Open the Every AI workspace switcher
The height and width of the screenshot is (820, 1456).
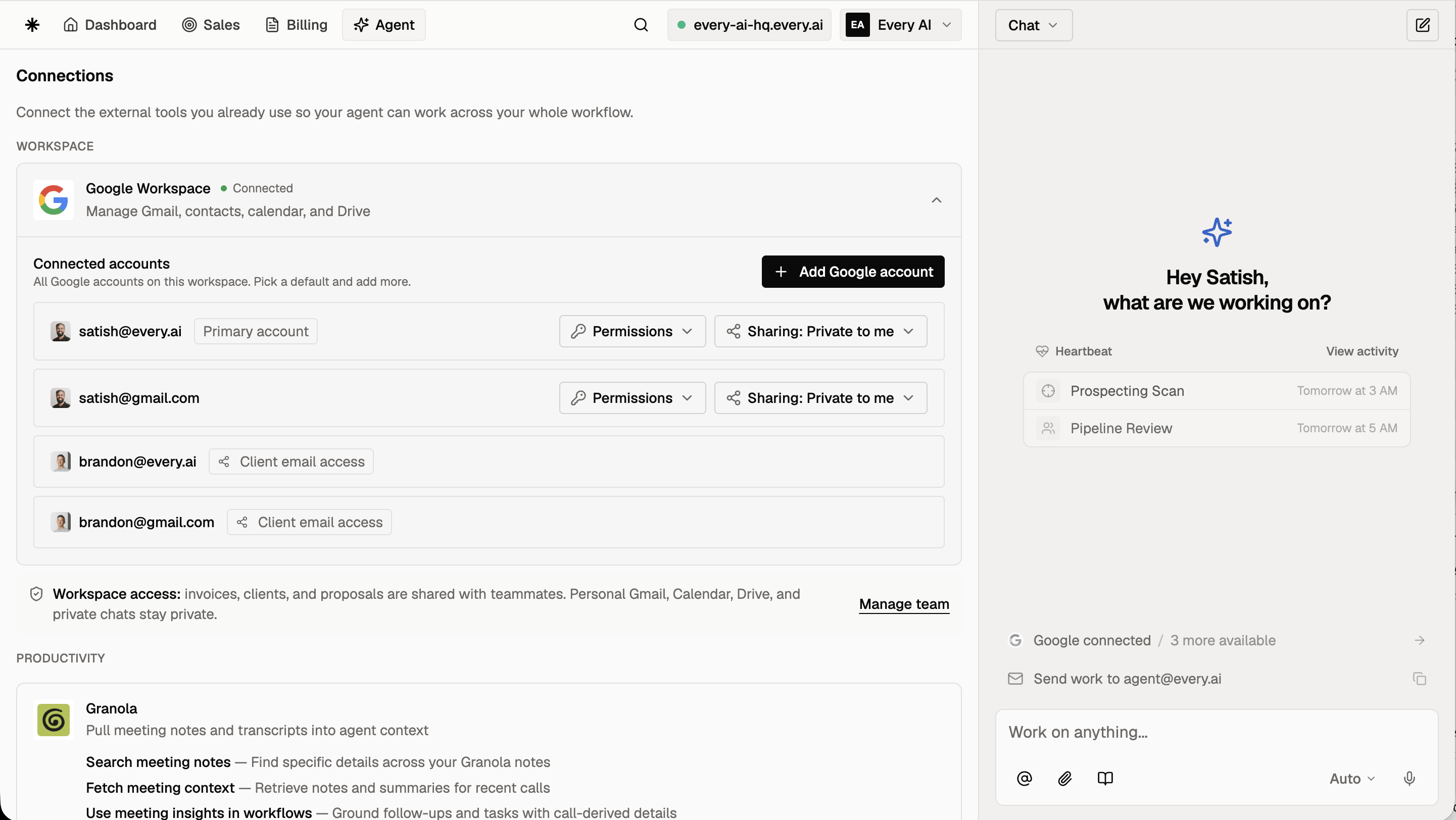[900, 25]
